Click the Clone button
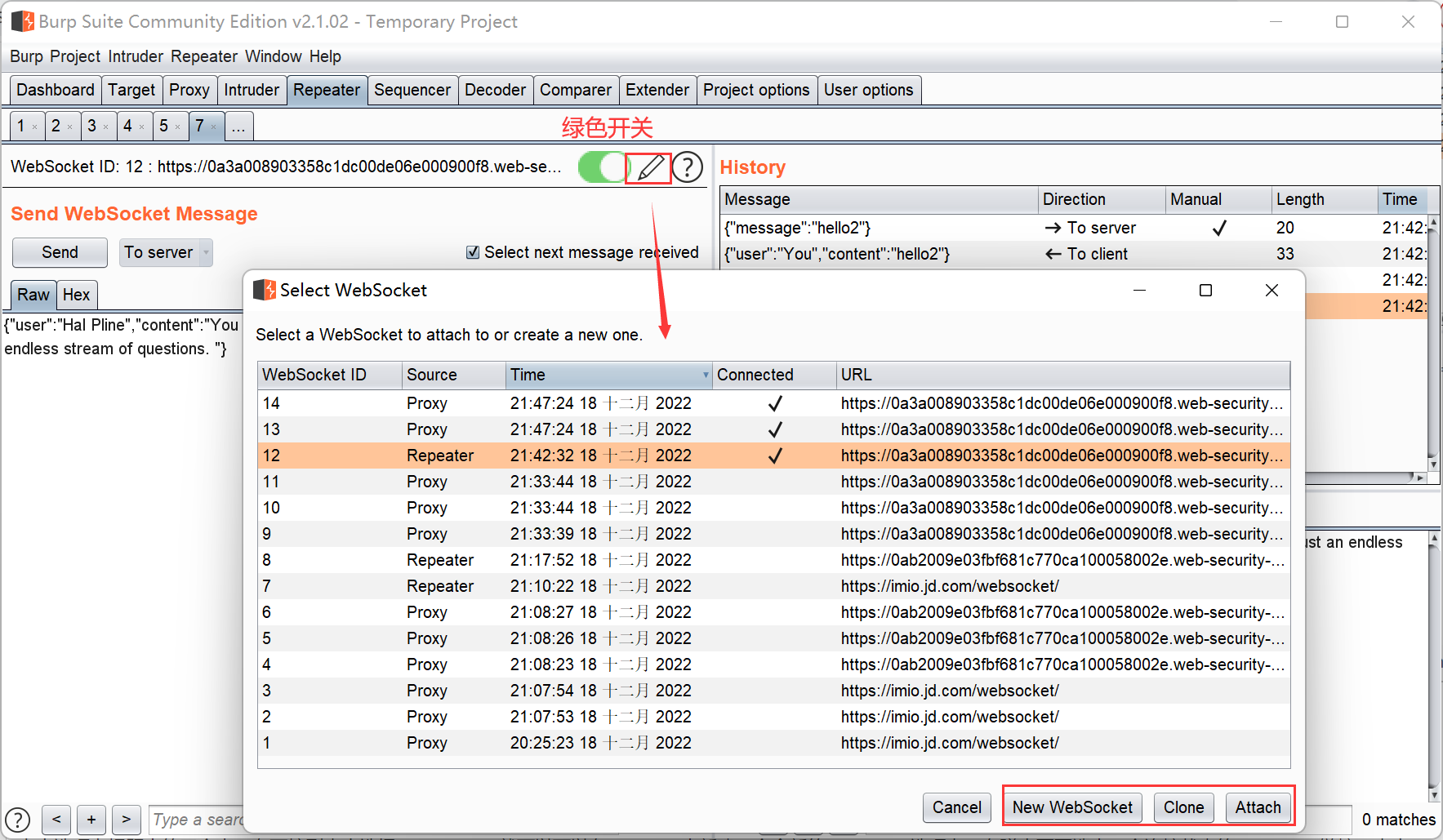1443x840 pixels. (x=1183, y=807)
